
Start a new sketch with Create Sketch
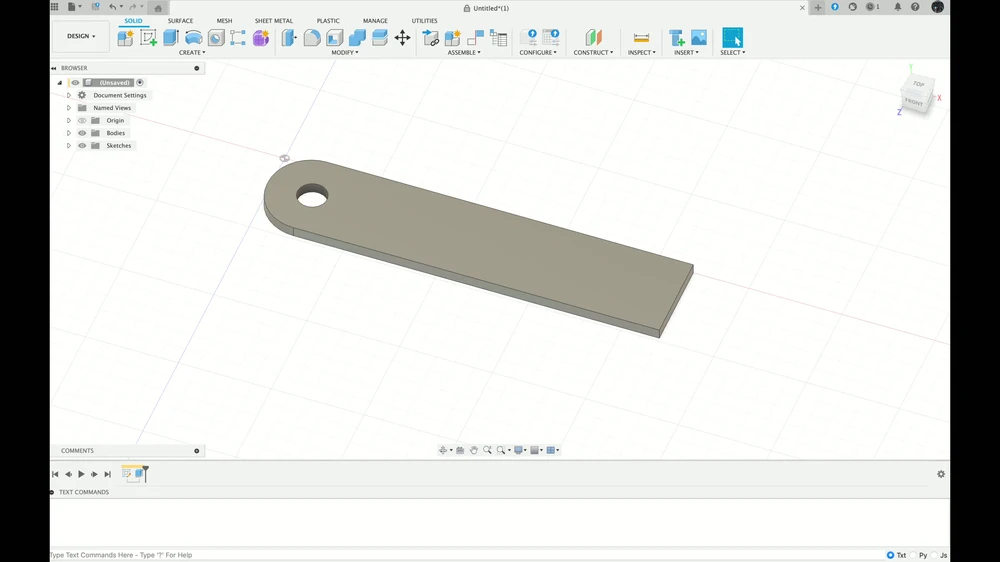(148, 38)
